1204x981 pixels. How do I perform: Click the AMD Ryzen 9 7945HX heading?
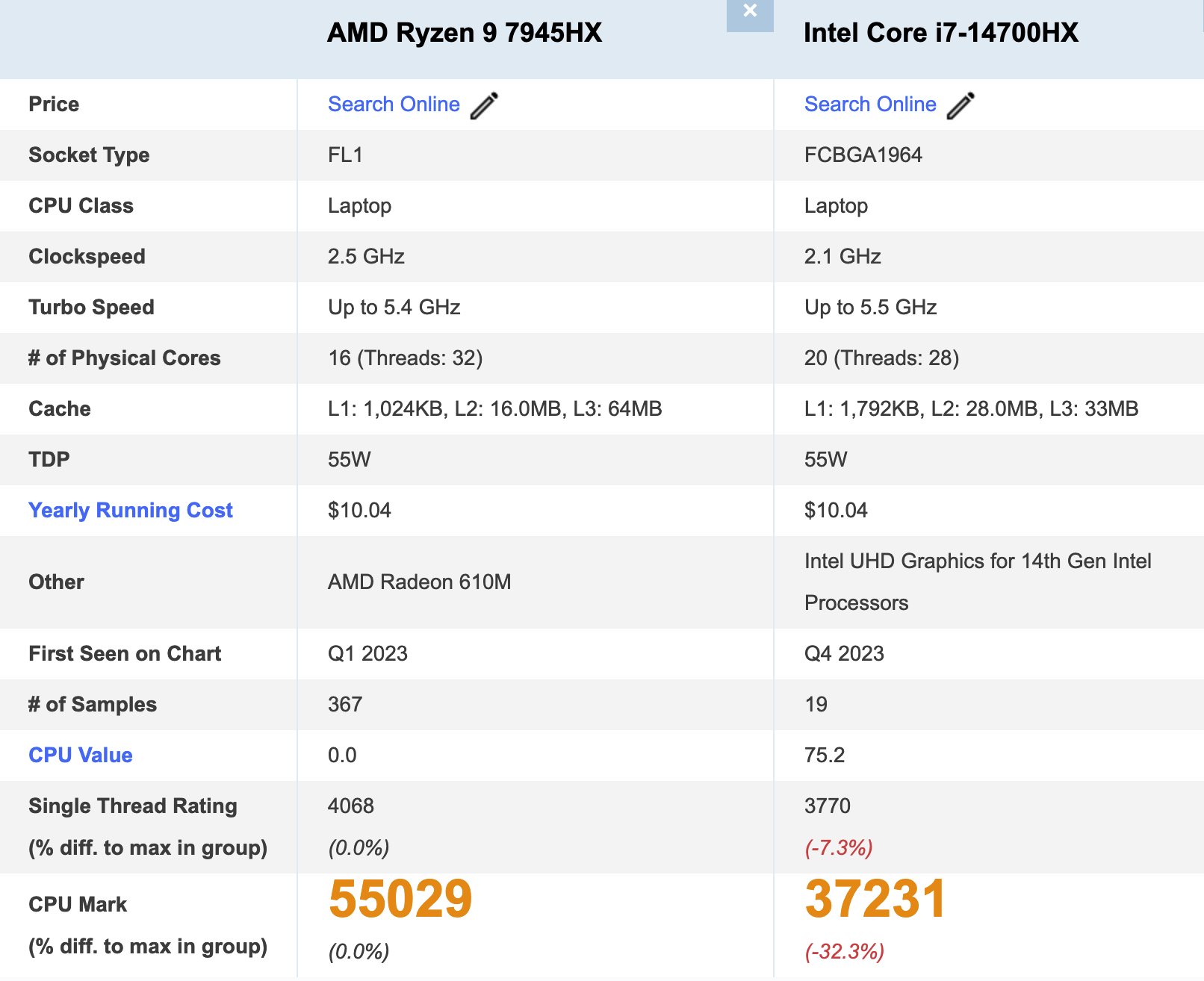pyautogui.click(x=465, y=34)
